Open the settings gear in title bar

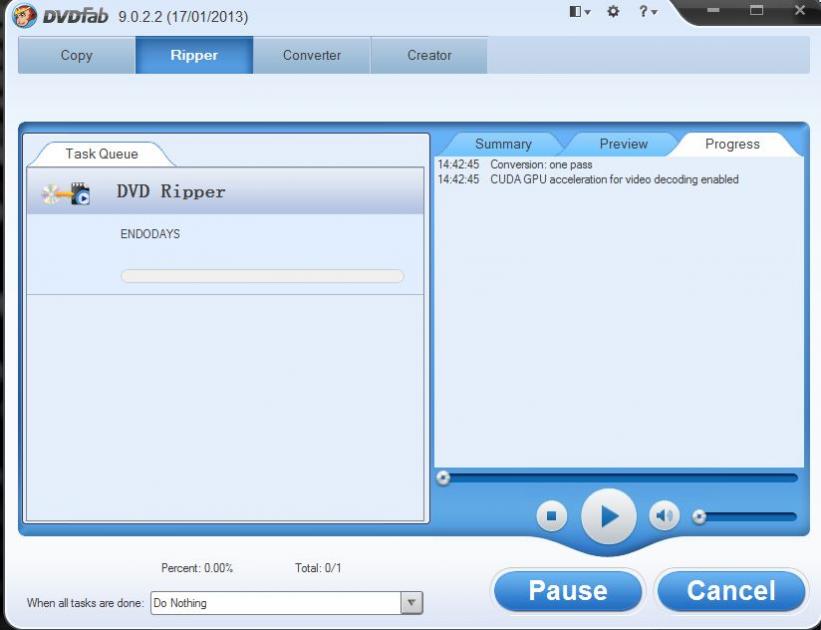(x=614, y=12)
